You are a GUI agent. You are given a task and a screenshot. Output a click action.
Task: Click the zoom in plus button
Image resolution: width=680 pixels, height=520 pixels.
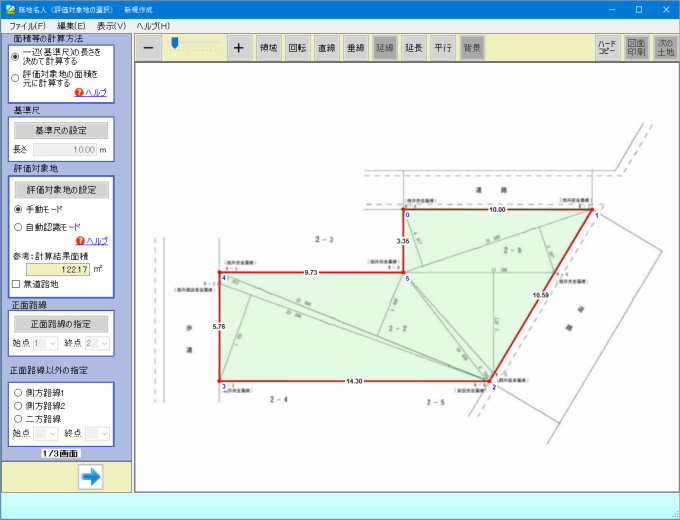click(x=238, y=47)
